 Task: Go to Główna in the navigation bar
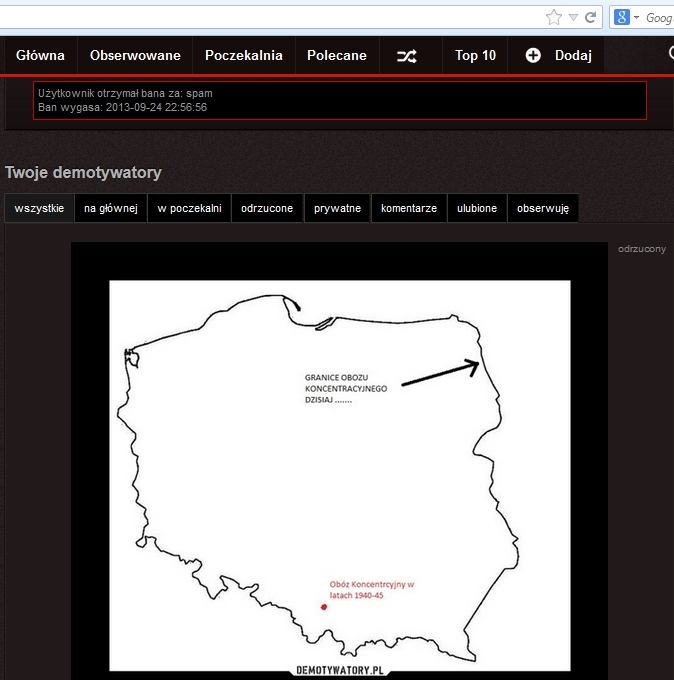click(x=40, y=56)
